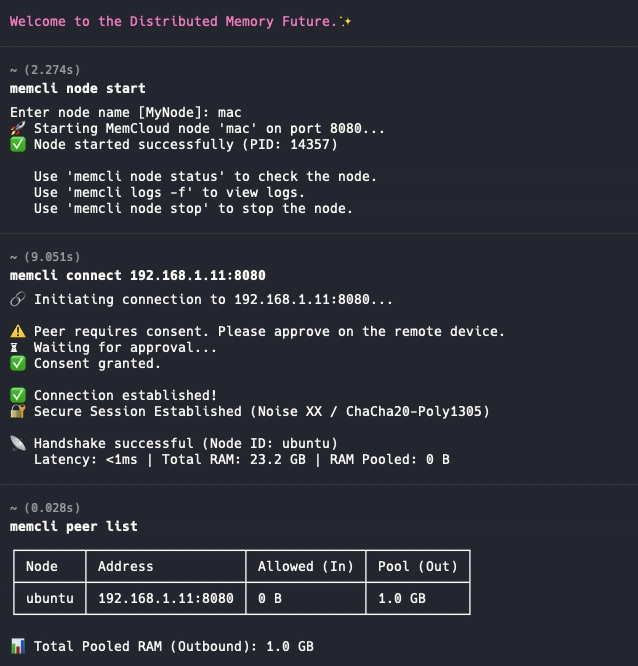The height and width of the screenshot is (666, 638).
Task: Click the green check beside Connection established
Action: (x=17, y=396)
